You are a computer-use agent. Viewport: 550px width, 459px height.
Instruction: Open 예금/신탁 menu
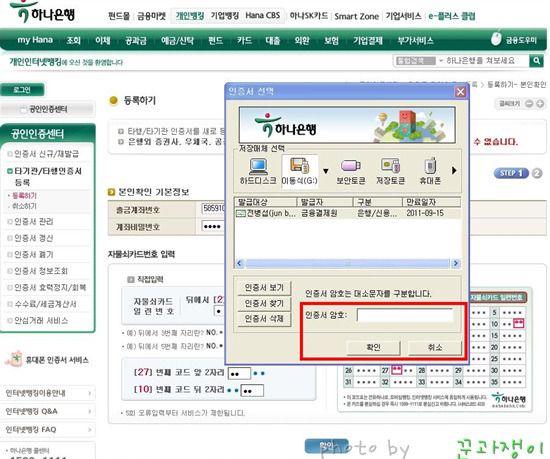tap(177, 41)
